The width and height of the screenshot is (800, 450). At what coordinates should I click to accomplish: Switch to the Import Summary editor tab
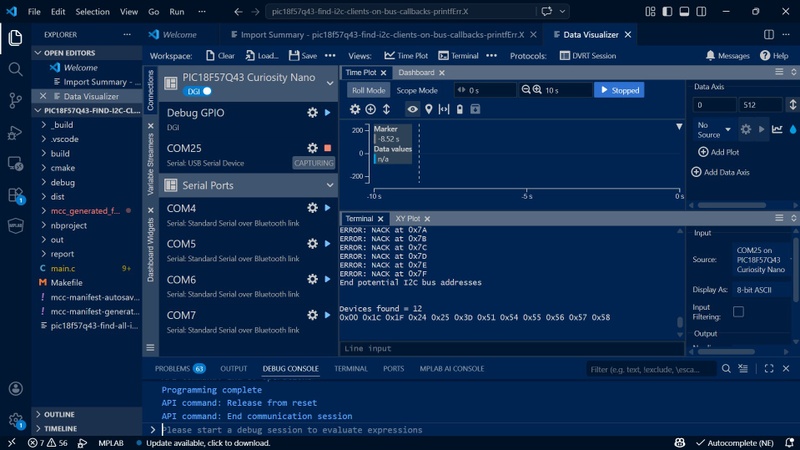pyautogui.click(x=382, y=35)
